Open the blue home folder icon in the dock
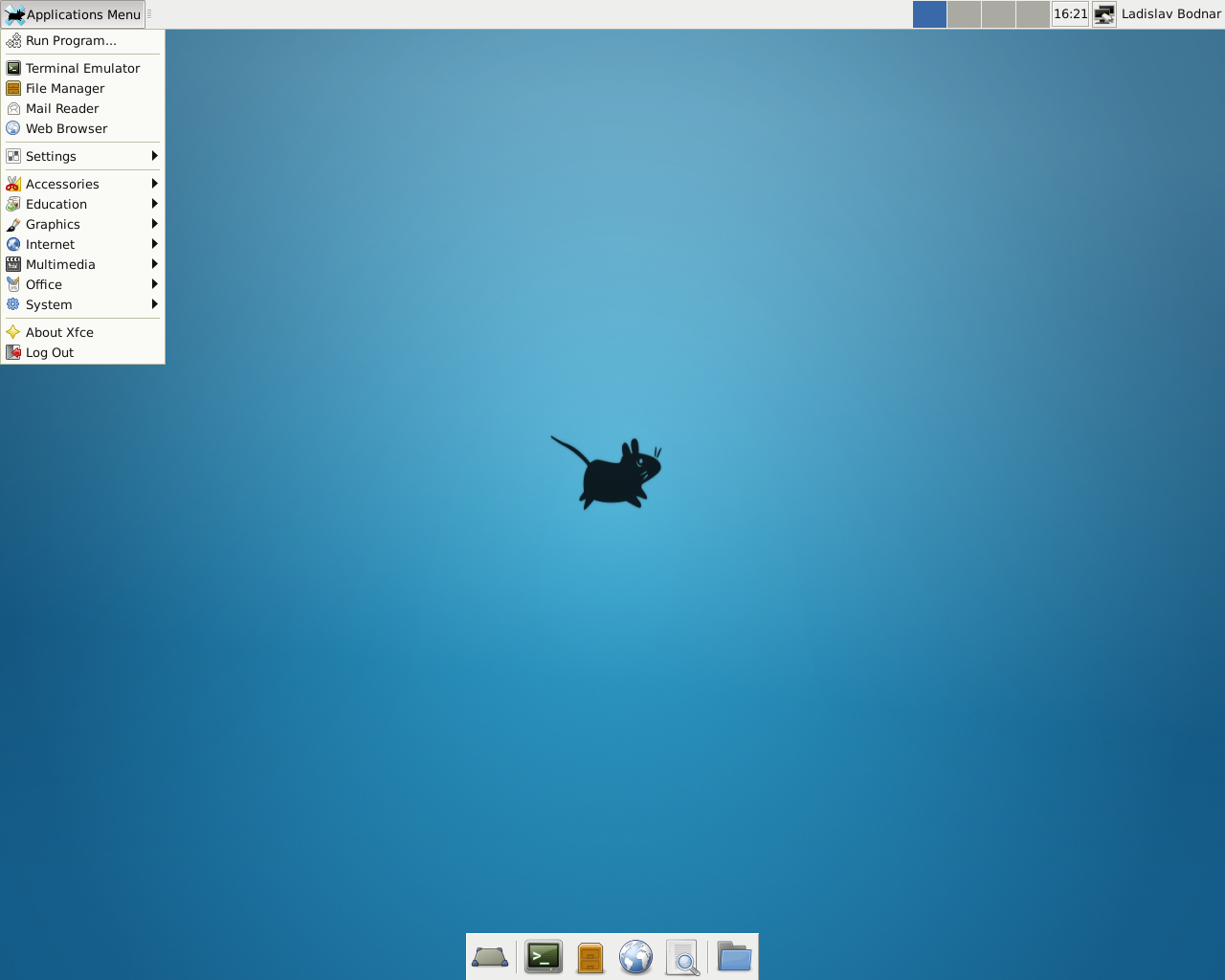 tap(734, 957)
